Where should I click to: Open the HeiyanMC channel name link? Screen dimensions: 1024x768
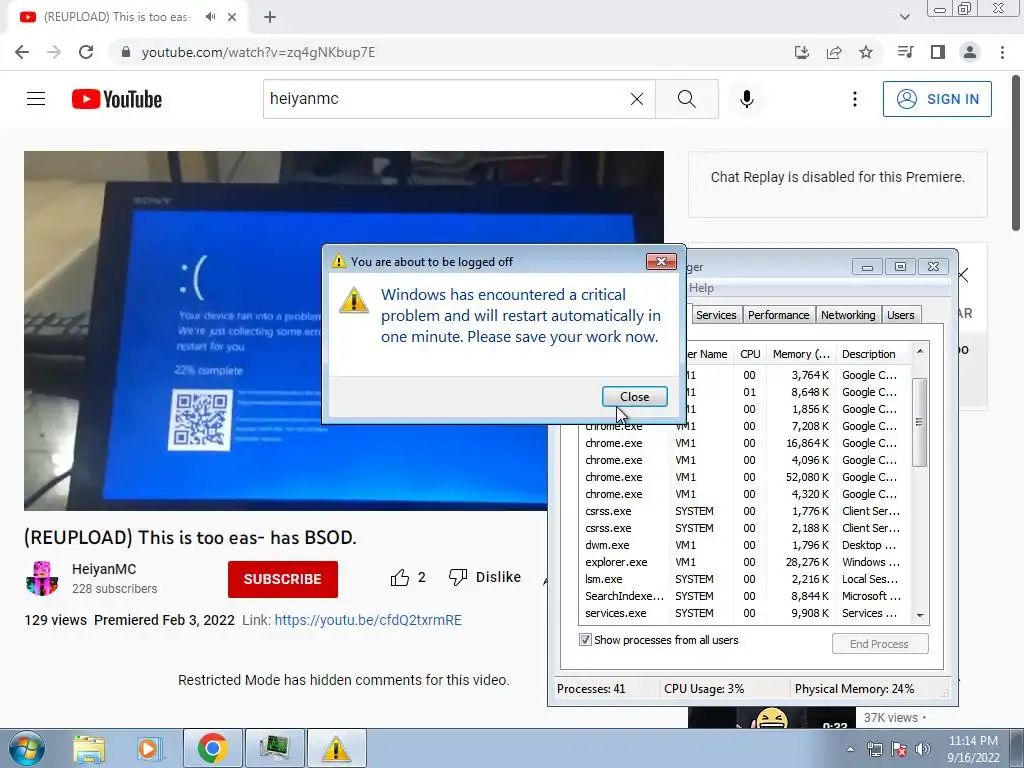pos(104,569)
